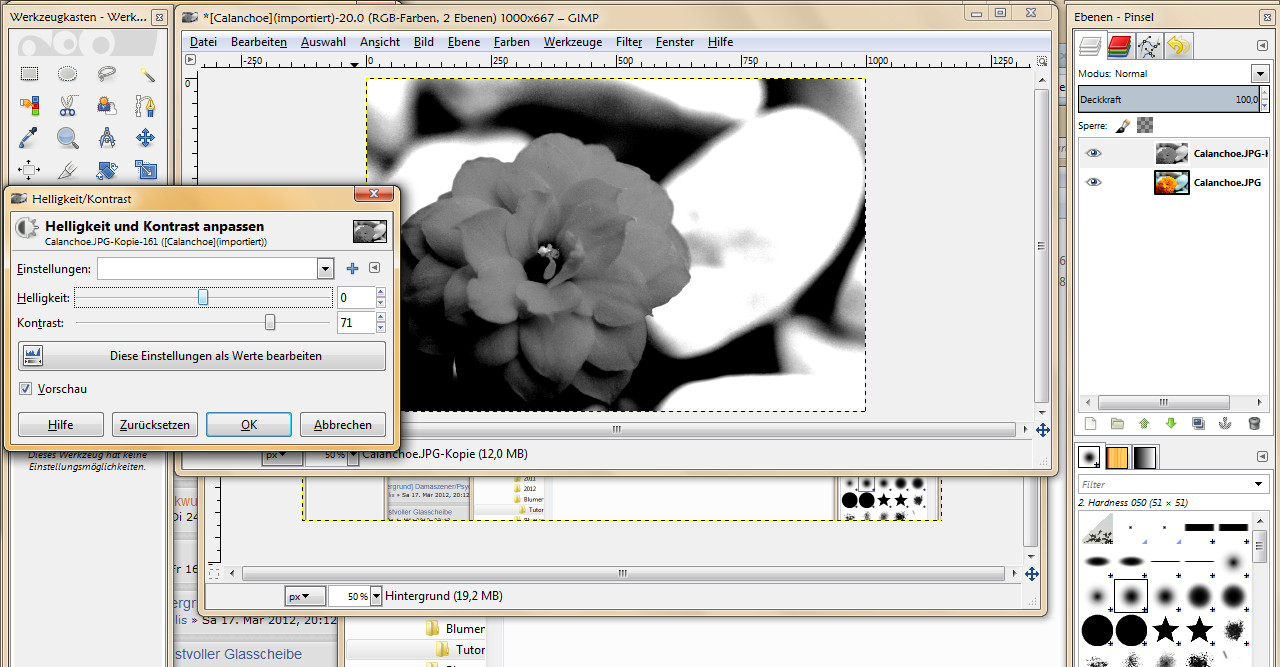The height and width of the screenshot is (667, 1280).
Task: Choose the Paths pen tool
Action: coord(145,105)
